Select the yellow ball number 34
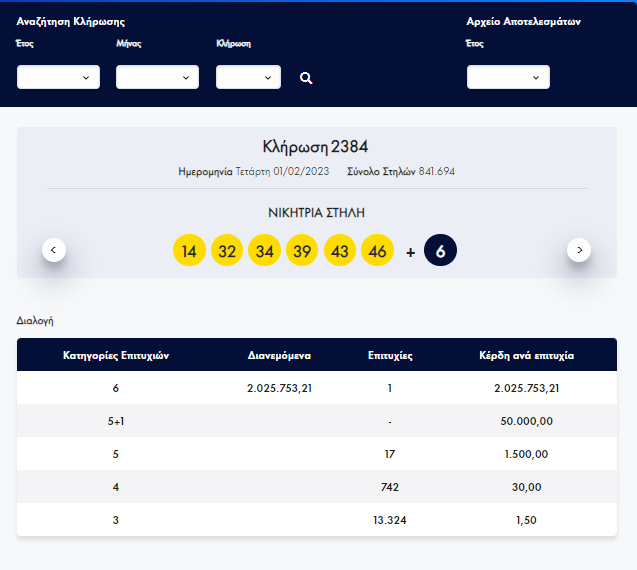Viewport: 637px width, 570px height. tap(264, 251)
